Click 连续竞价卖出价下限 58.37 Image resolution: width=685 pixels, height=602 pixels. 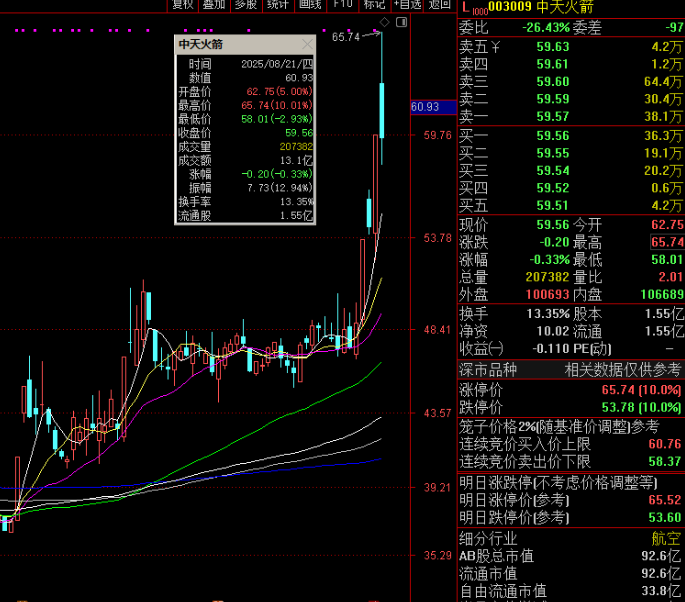tap(571, 462)
